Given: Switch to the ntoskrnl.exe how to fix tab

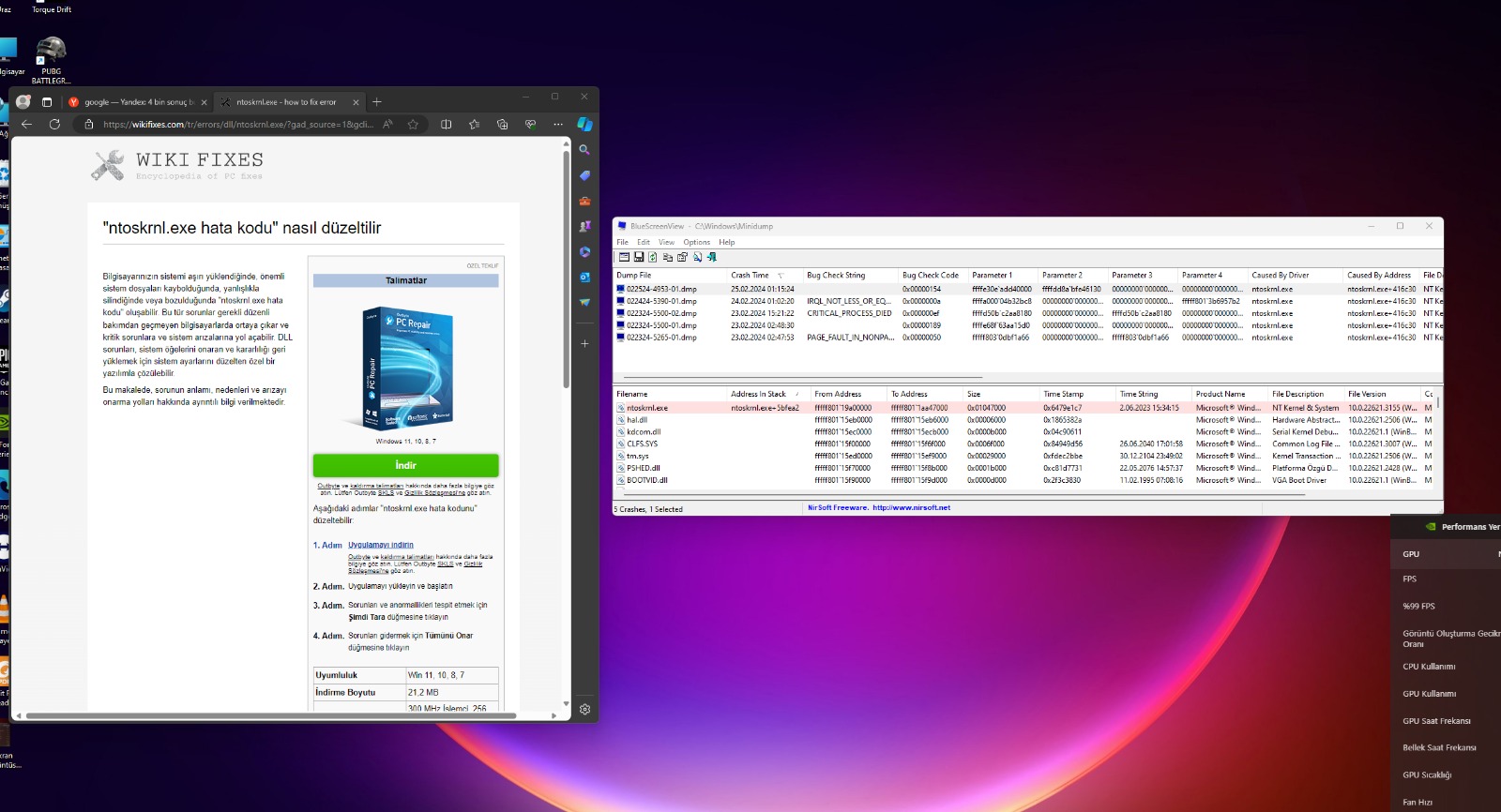Looking at the screenshot, I should 289,102.
